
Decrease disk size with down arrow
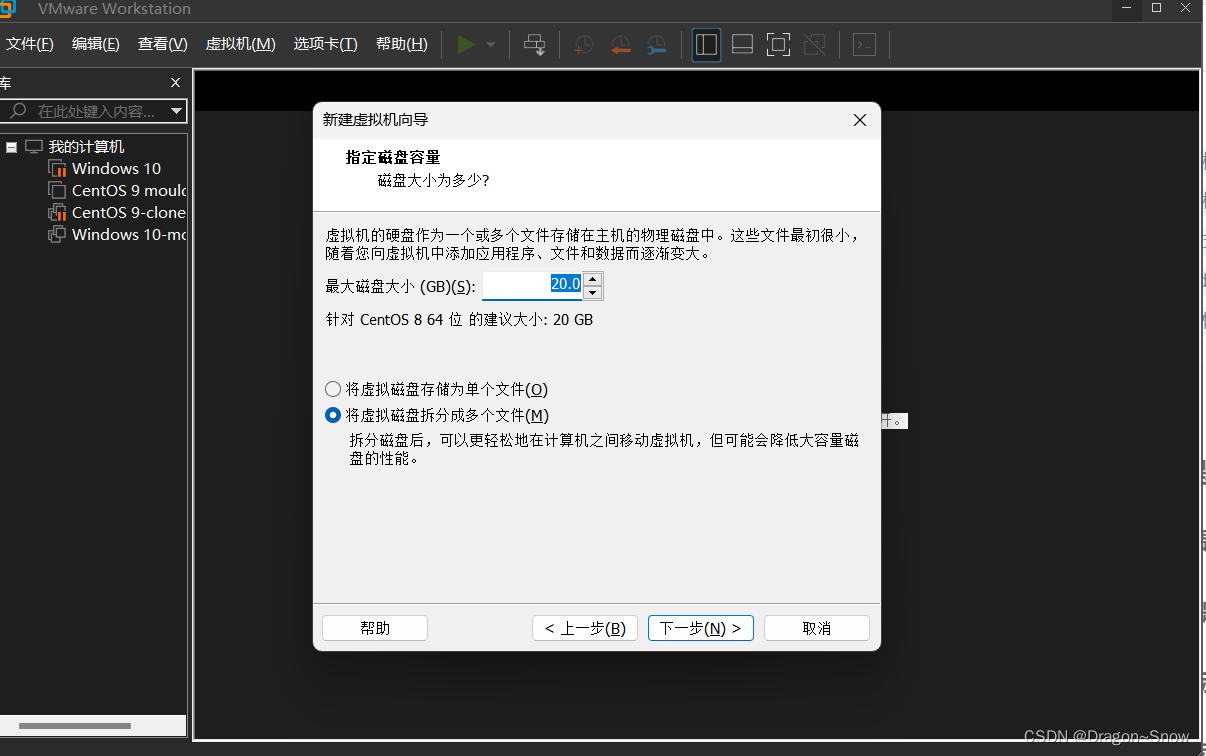point(593,293)
